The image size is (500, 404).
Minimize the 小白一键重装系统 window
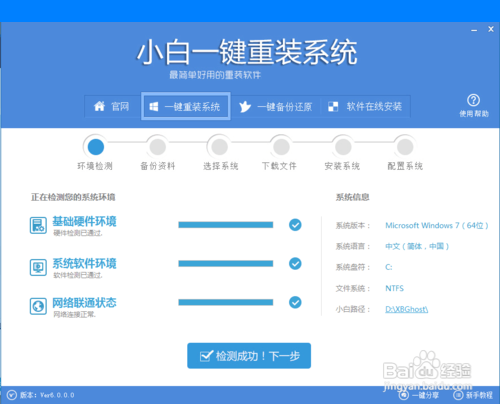point(474,30)
